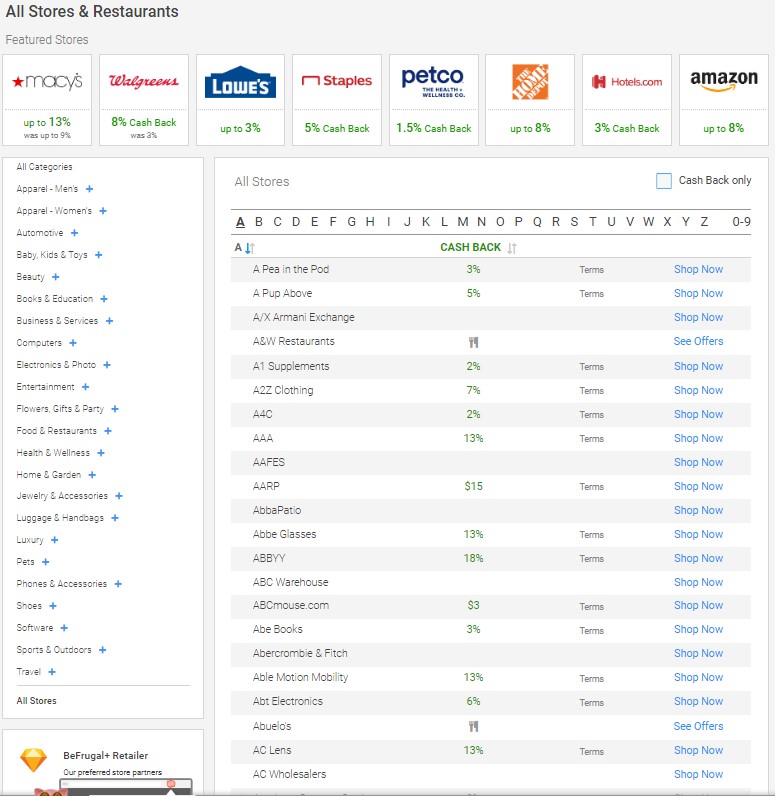
Task: Click the Petco logo card
Action: click(x=433, y=100)
